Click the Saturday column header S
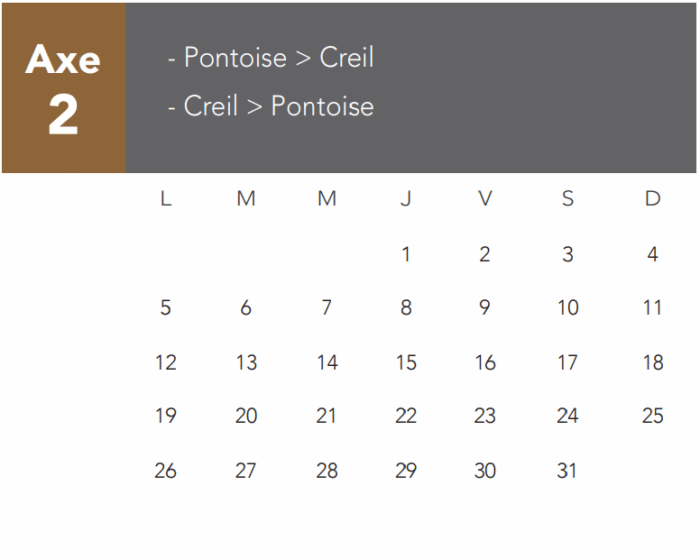700x558 pixels. pos(567,199)
